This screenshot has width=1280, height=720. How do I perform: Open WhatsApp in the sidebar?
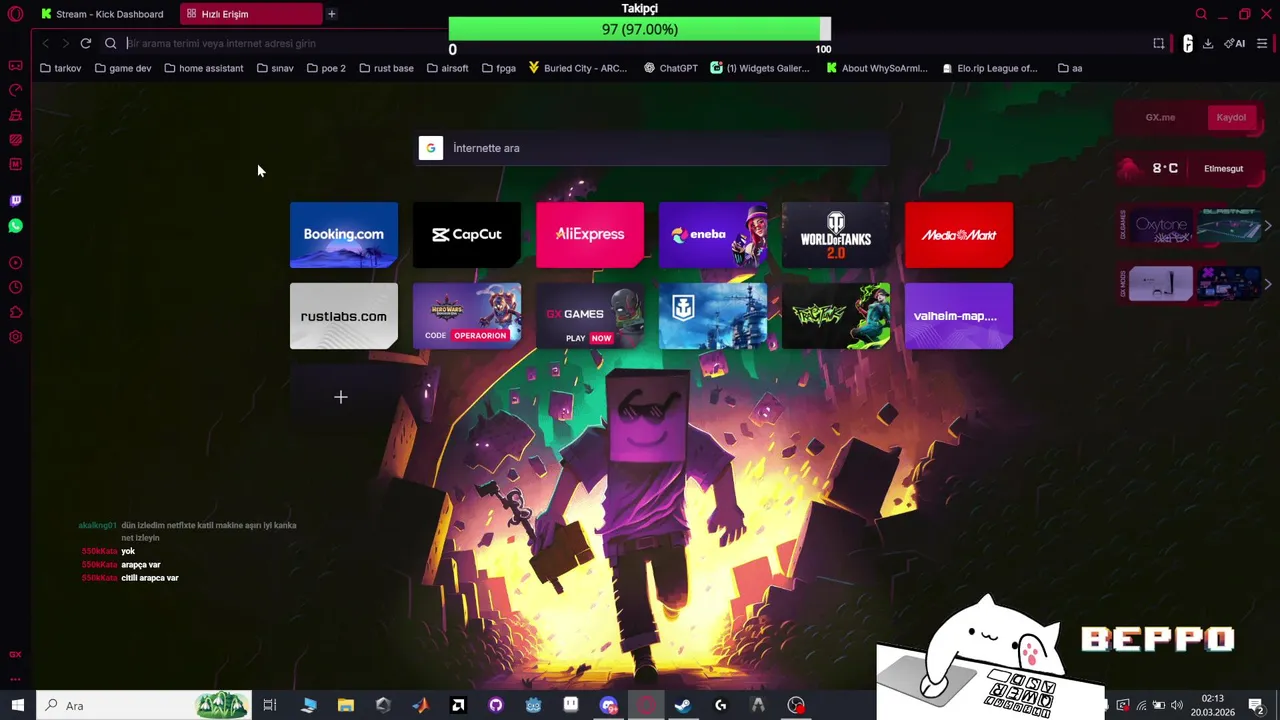pyautogui.click(x=15, y=226)
